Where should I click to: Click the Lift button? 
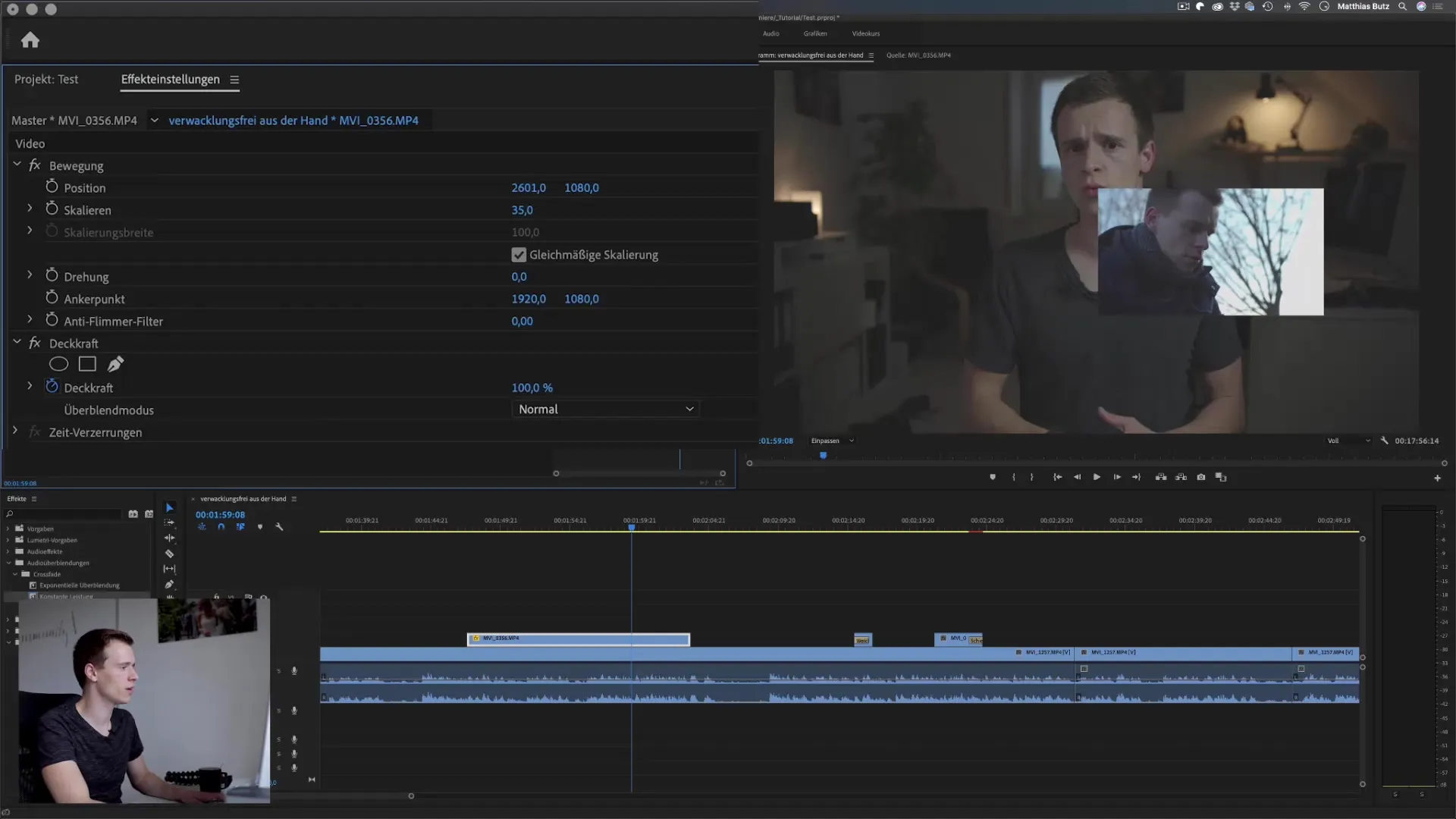point(1161,477)
